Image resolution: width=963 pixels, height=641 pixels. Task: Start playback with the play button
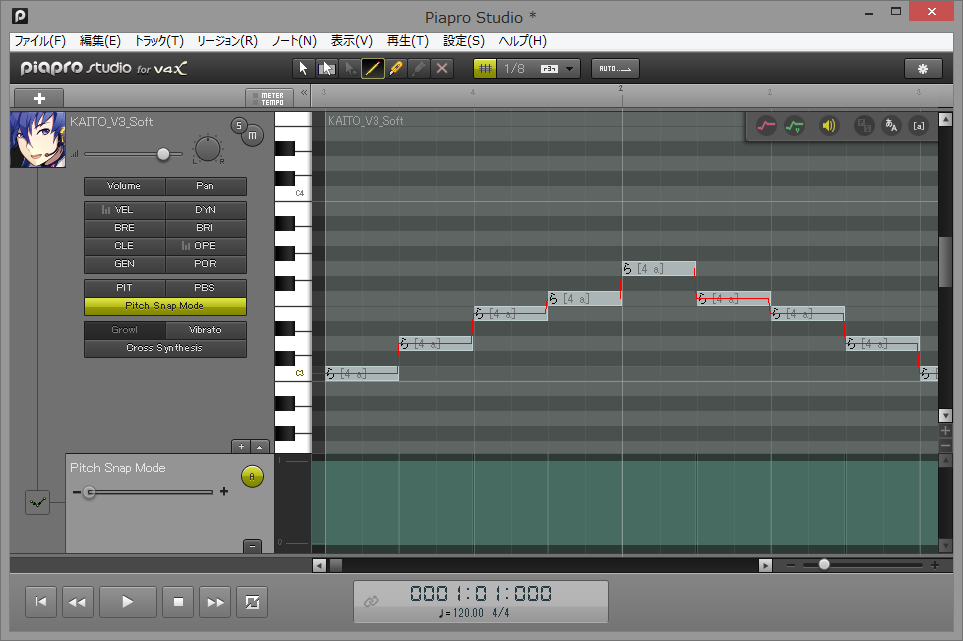point(128,602)
